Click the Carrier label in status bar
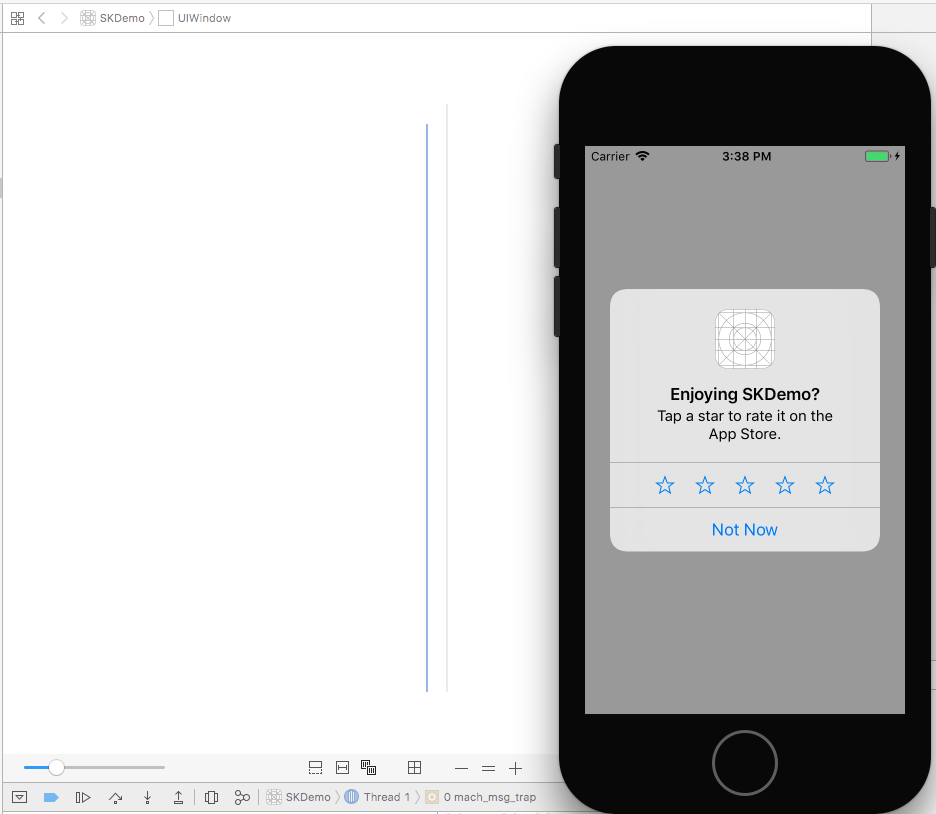The height and width of the screenshot is (814, 936). (x=610, y=156)
